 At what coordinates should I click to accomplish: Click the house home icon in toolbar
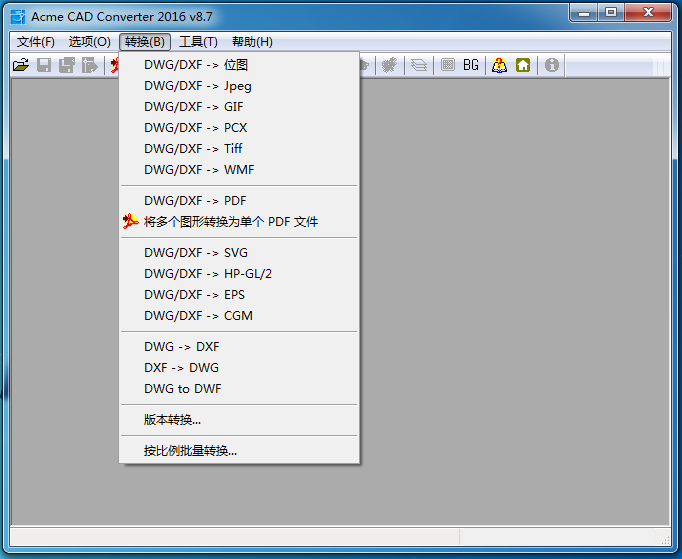(x=523, y=65)
